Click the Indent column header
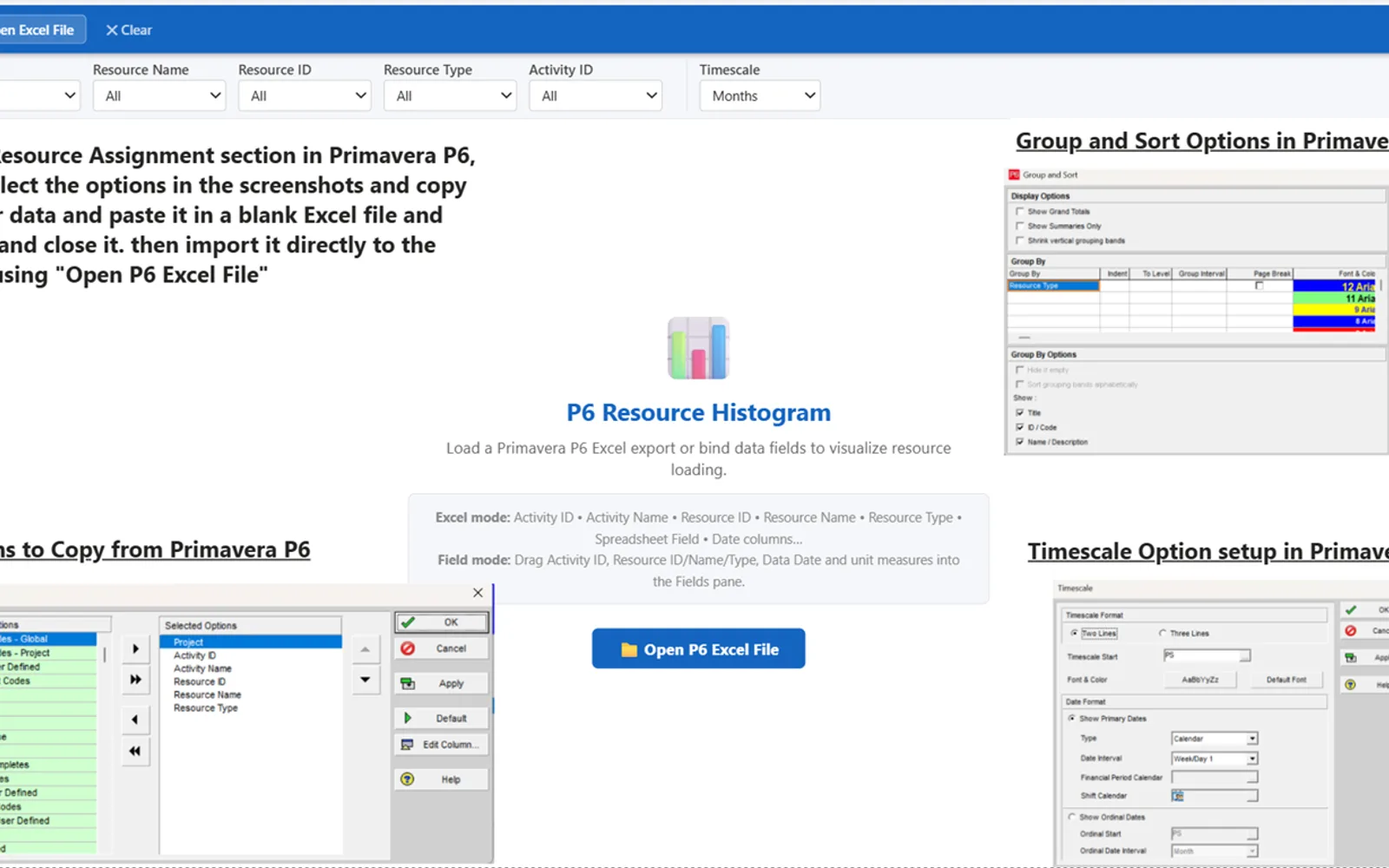 click(x=1116, y=273)
